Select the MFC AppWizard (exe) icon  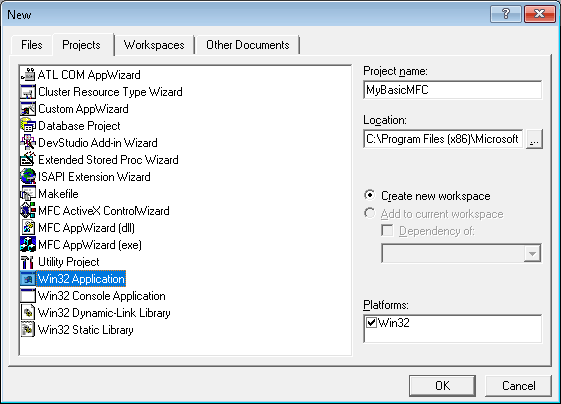tap(28, 245)
